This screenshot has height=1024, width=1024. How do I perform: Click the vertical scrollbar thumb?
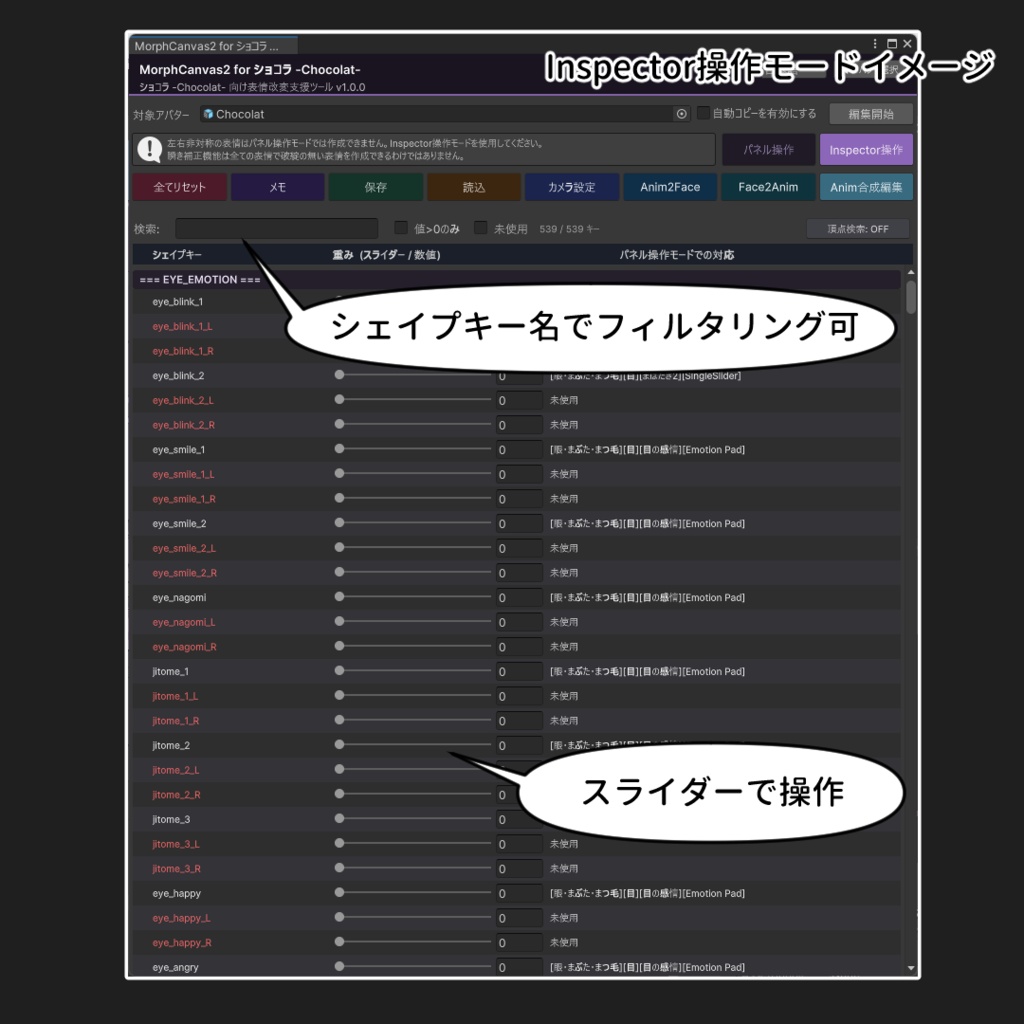[x=910, y=296]
